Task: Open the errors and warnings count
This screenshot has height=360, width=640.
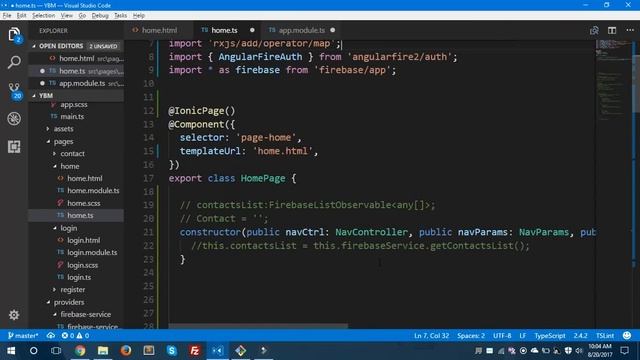Action: [75, 336]
